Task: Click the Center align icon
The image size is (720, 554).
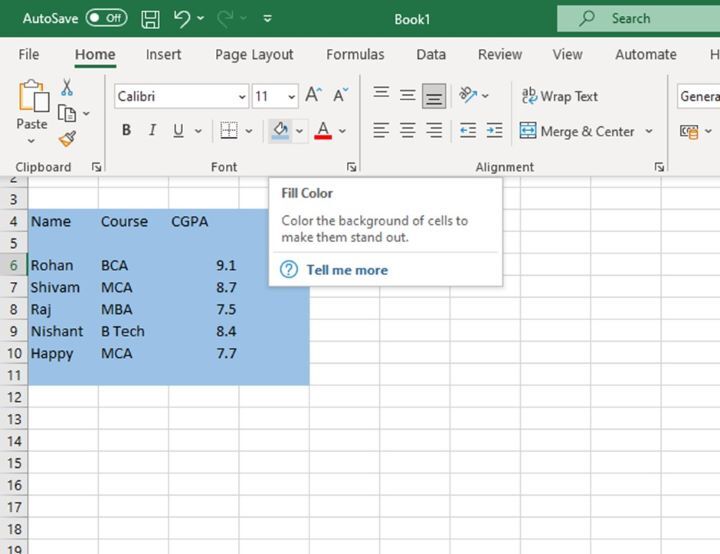Action: coord(407,130)
